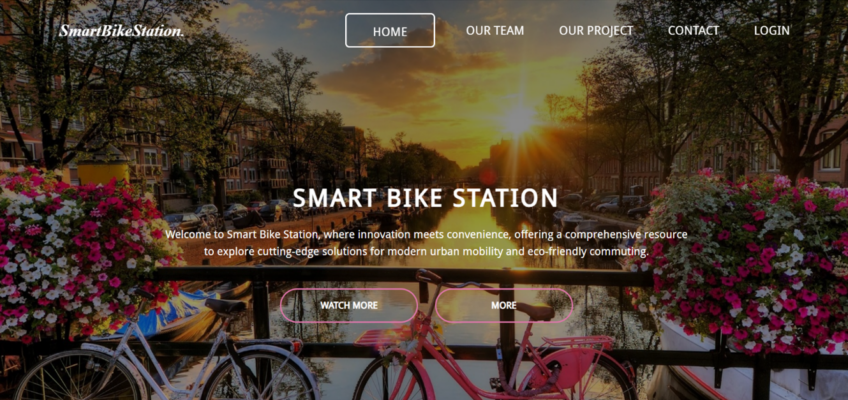848x400 pixels.
Task: Open the OUR TEAM page
Action: click(495, 31)
